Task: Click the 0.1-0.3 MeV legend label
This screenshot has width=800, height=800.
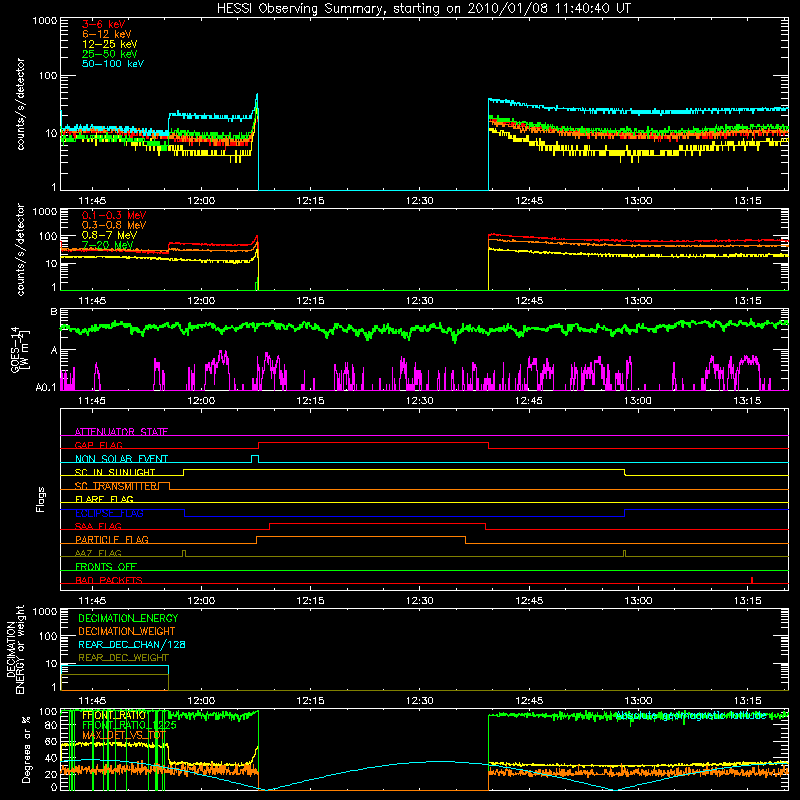Action: [114, 215]
